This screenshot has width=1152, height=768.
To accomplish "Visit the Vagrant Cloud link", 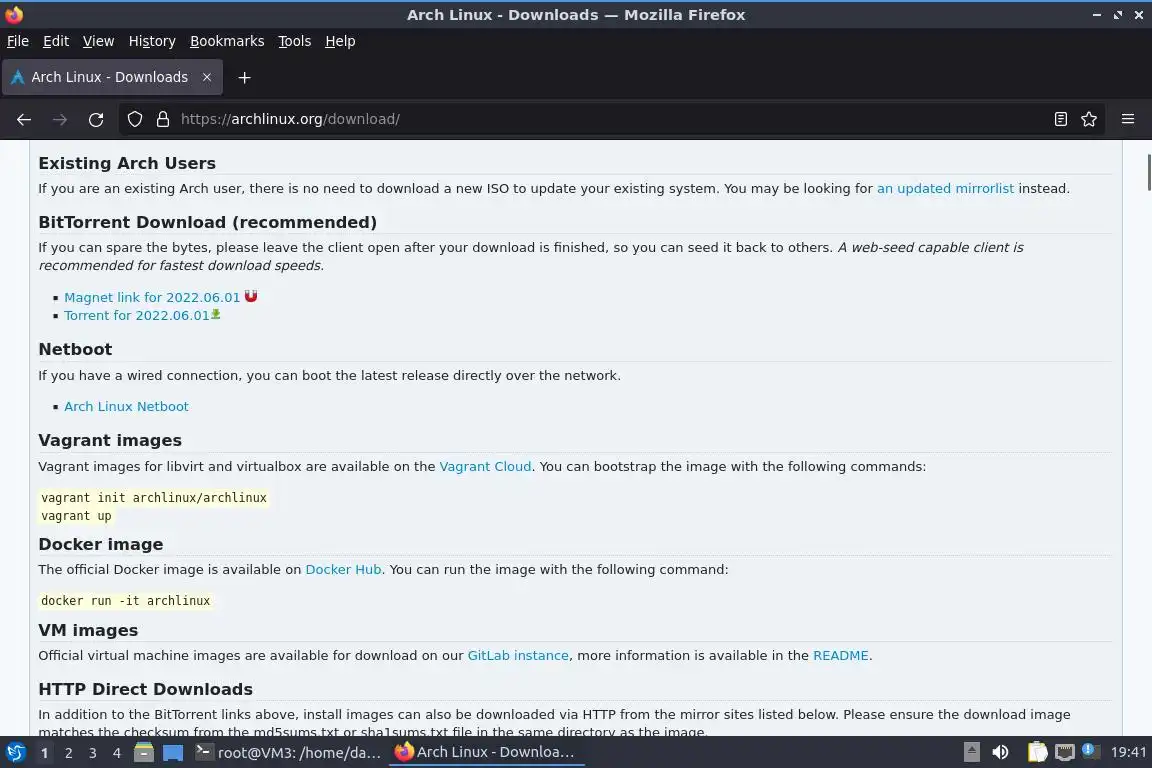I will click(485, 467).
